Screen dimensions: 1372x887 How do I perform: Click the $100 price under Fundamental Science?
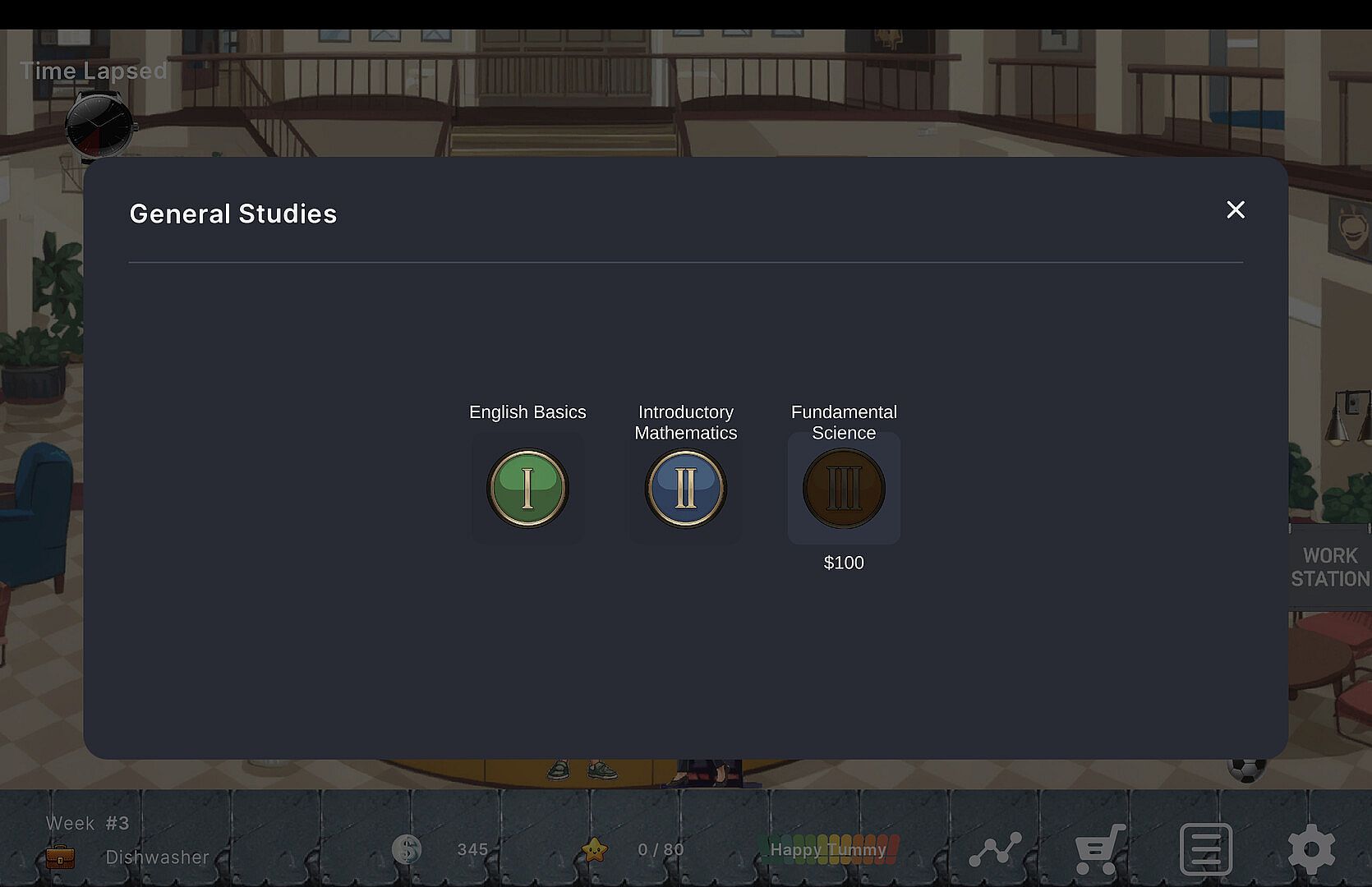844,563
